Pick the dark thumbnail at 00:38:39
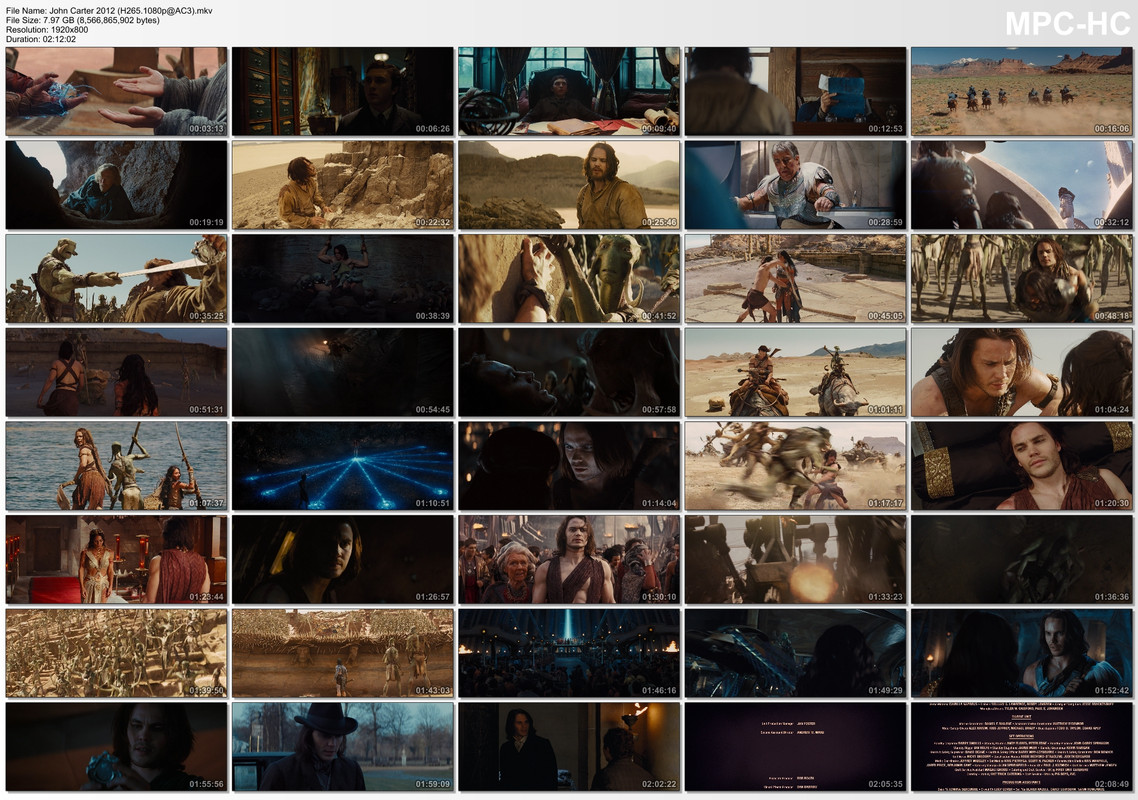 pos(343,279)
